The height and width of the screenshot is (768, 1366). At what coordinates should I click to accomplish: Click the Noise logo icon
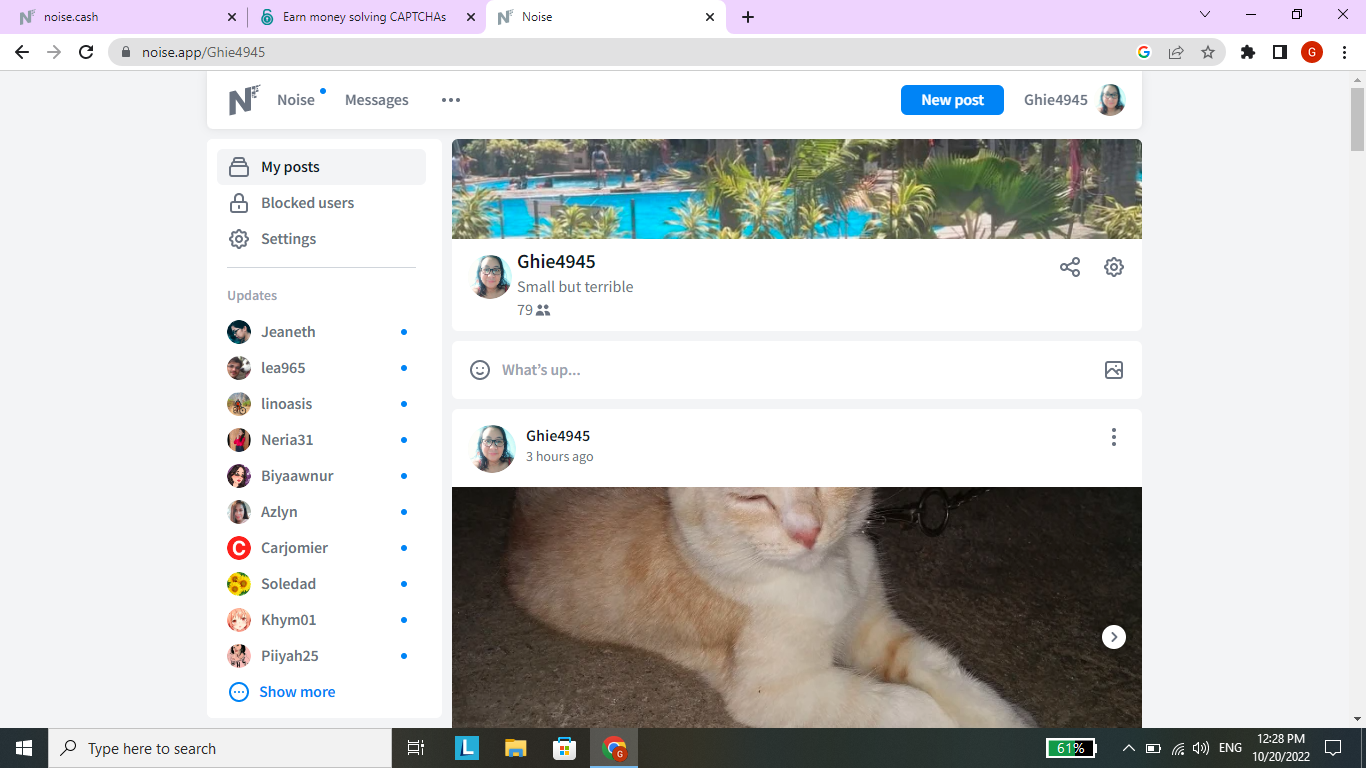pyautogui.click(x=244, y=100)
